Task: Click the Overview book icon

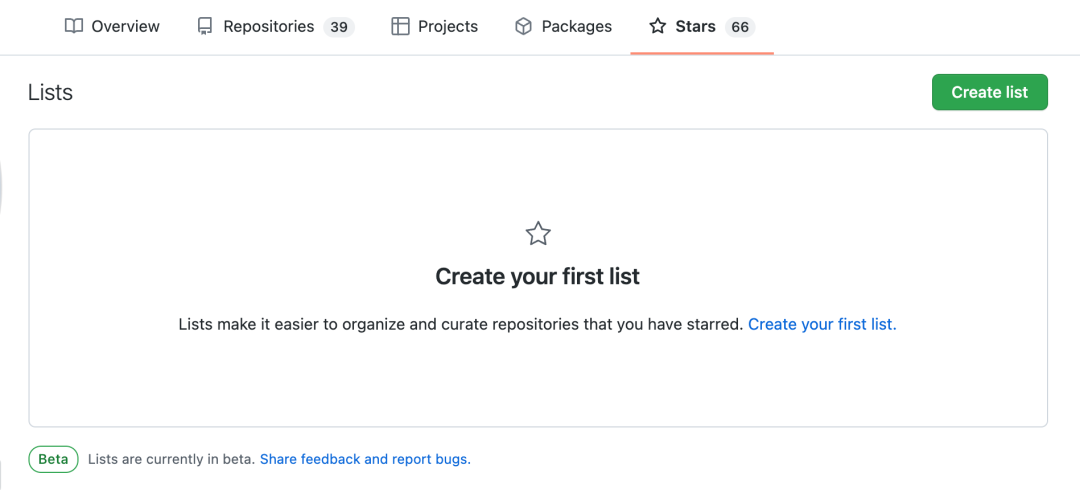Action: point(74,27)
